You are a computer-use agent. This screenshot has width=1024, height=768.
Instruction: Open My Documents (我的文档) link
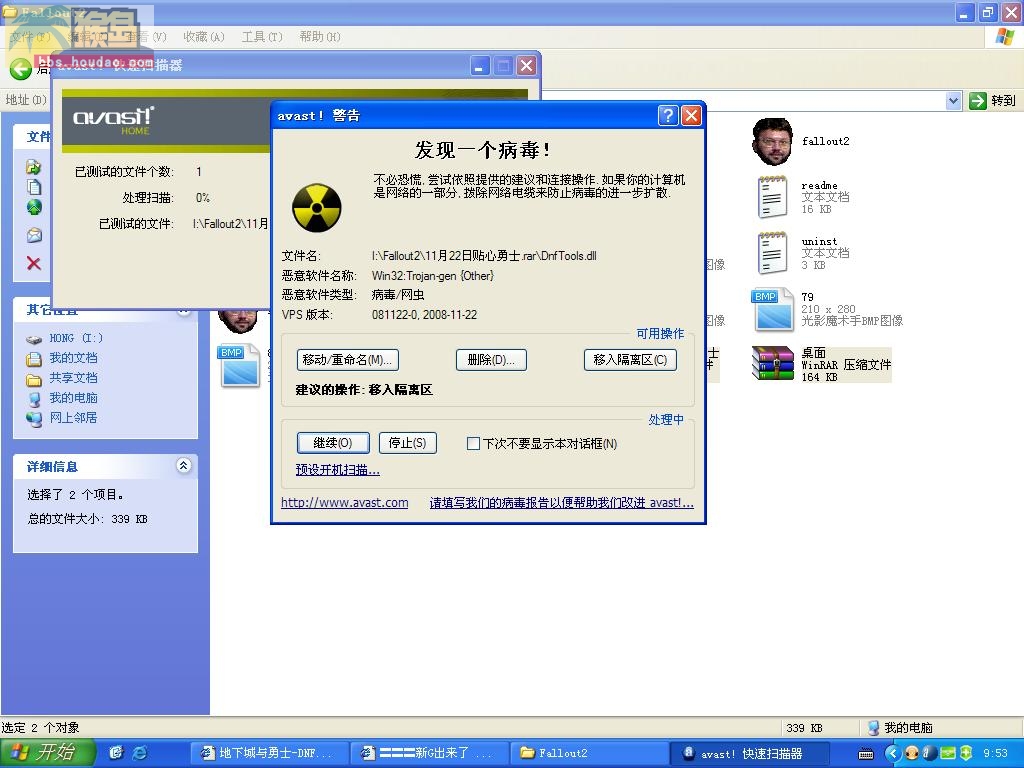(x=73, y=358)
